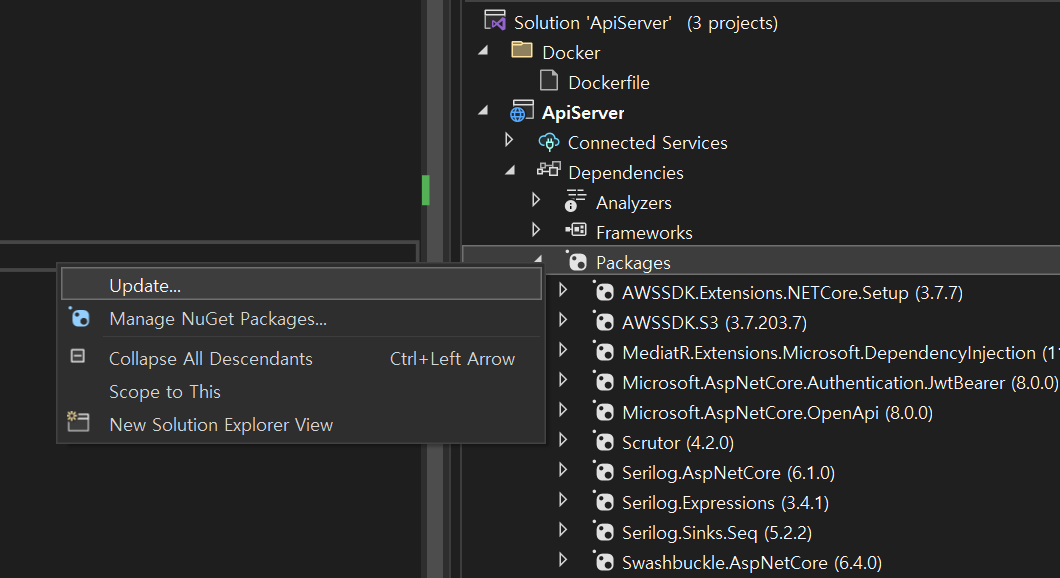Select the Dependencies label
The height and width of the screenshot is (578, 1060).
tap(625, 173)
